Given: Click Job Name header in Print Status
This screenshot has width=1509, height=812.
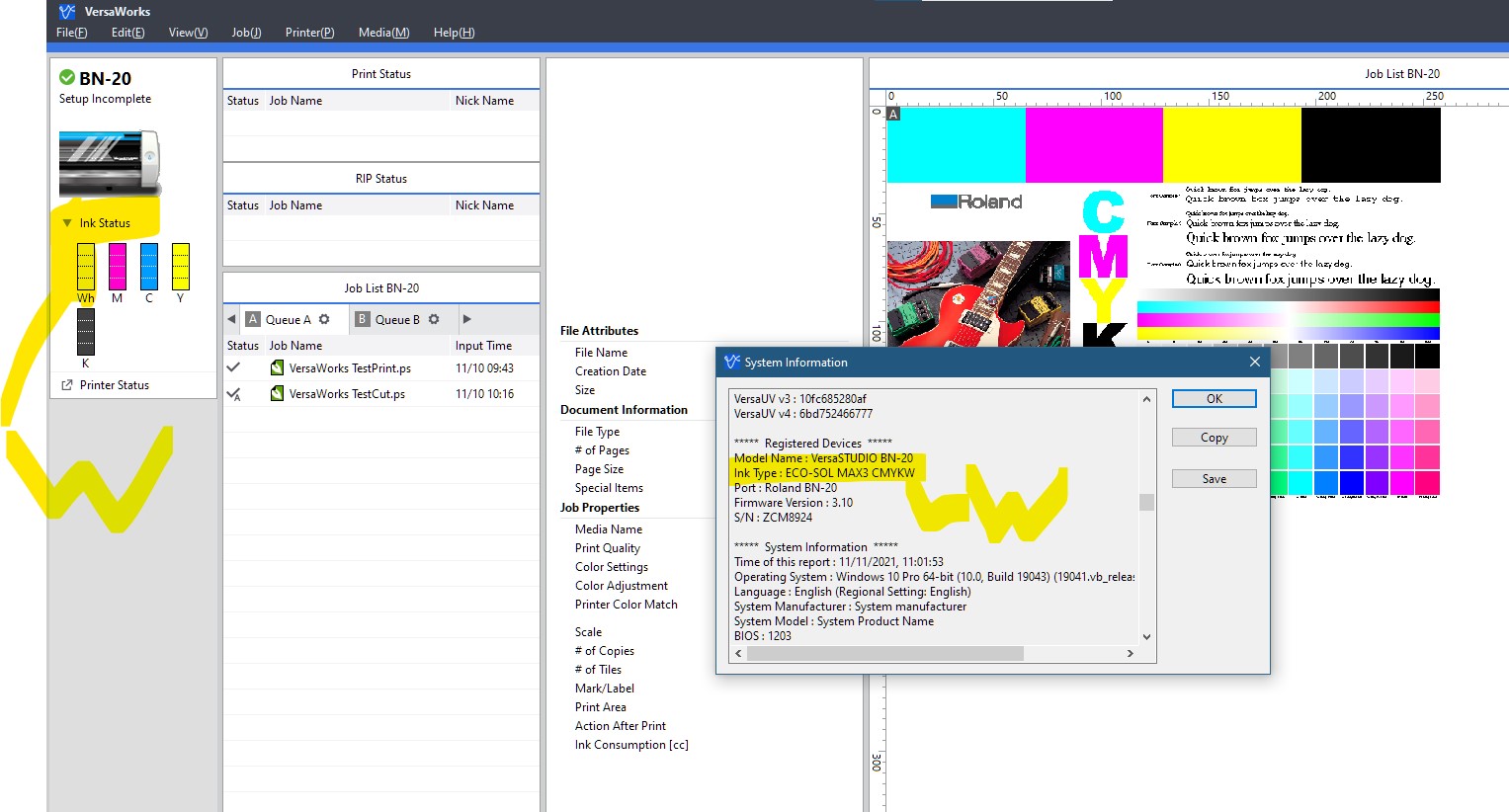Looking at the screenshot, I should point(295,101).
